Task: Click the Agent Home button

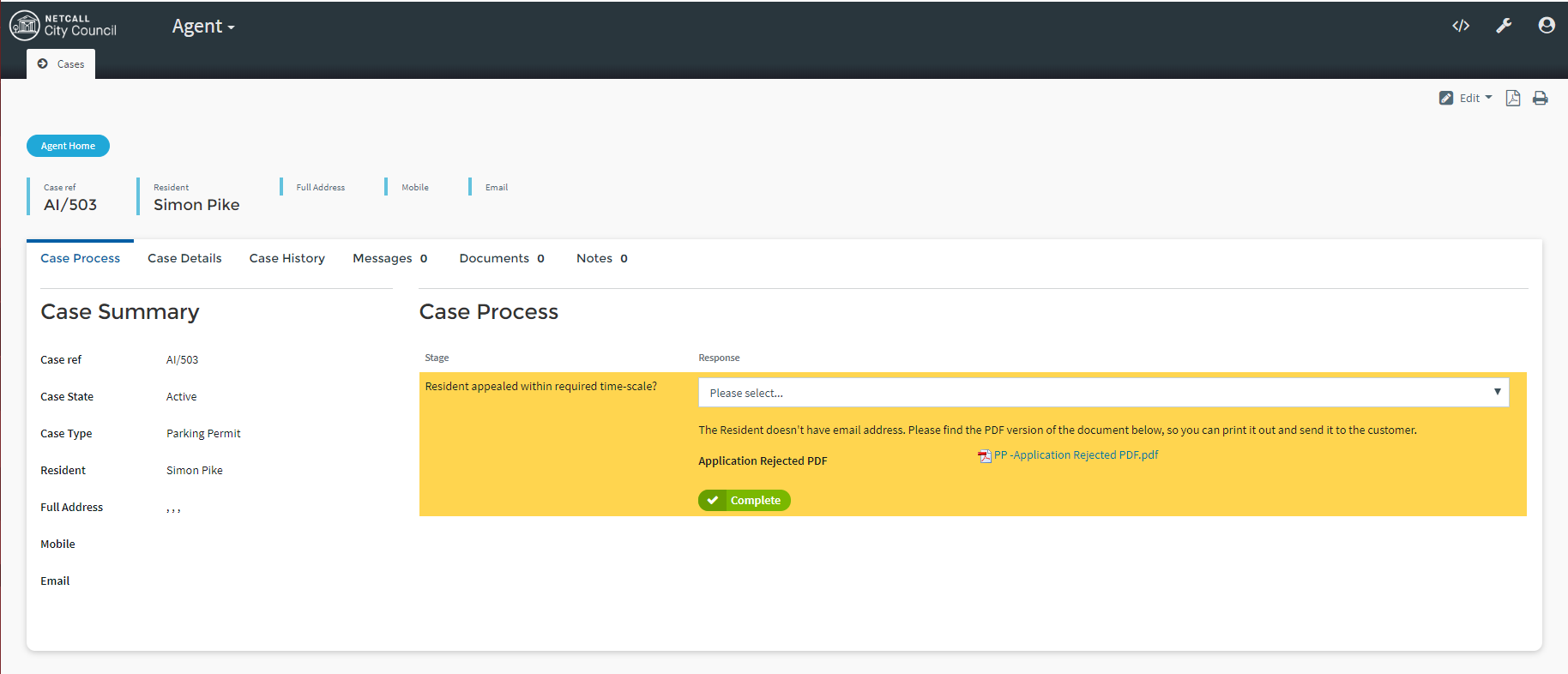Action: click(x=68, y=146)
